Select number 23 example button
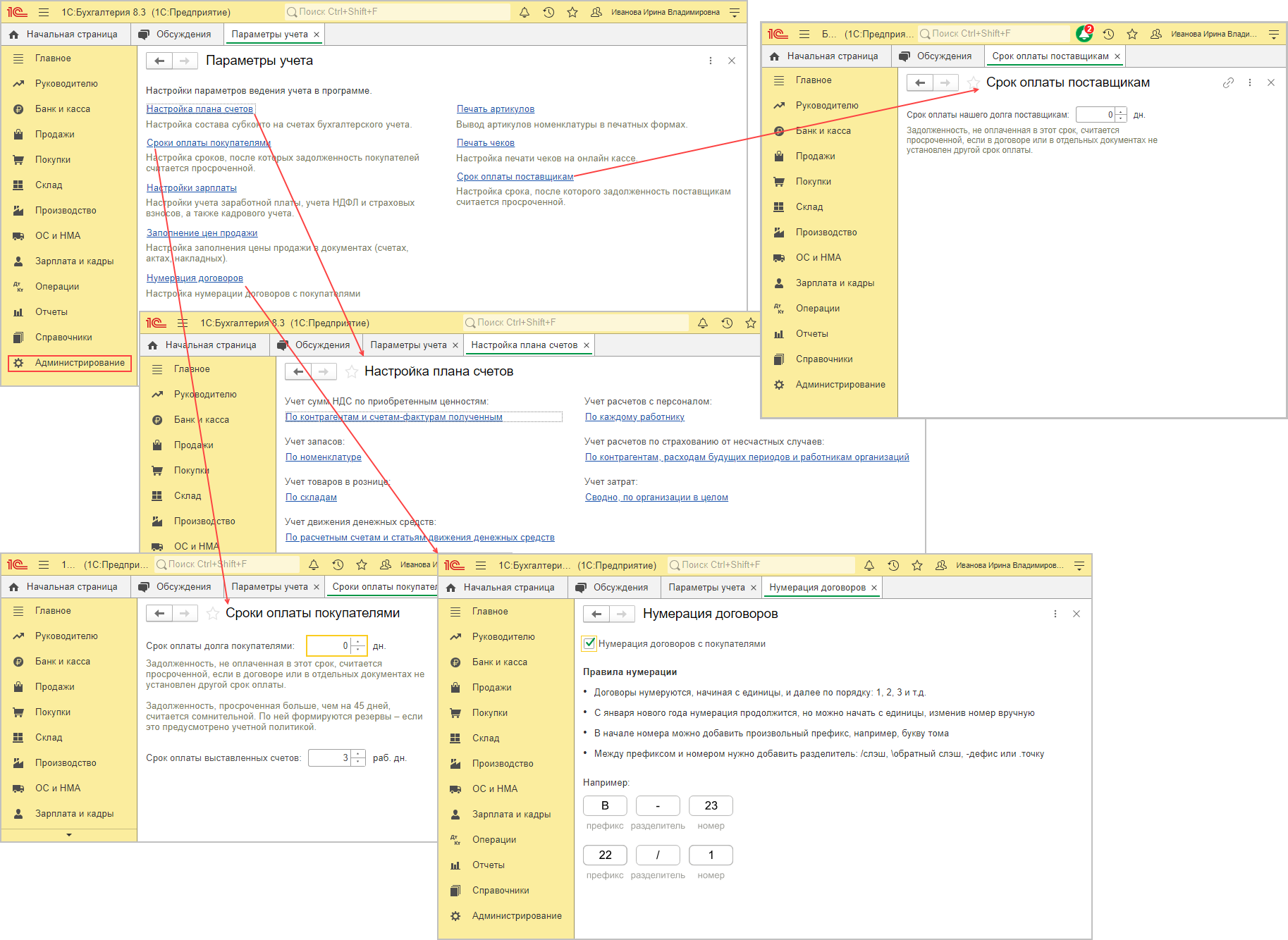Screen dimensions: 1288x940 click(x=711, y=806)
